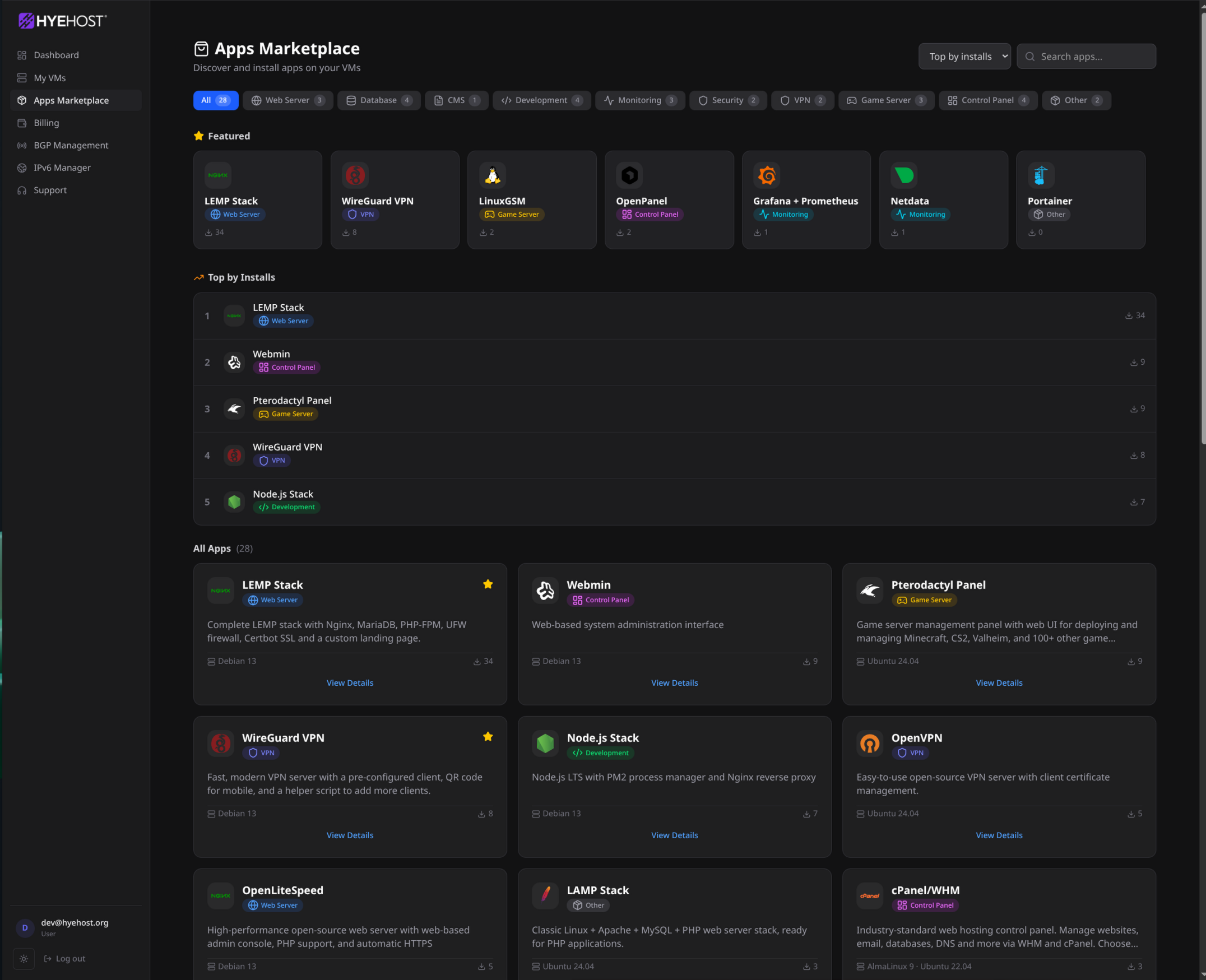Select the Webmin icon in Top by Installs

click(x=234, y=362)
